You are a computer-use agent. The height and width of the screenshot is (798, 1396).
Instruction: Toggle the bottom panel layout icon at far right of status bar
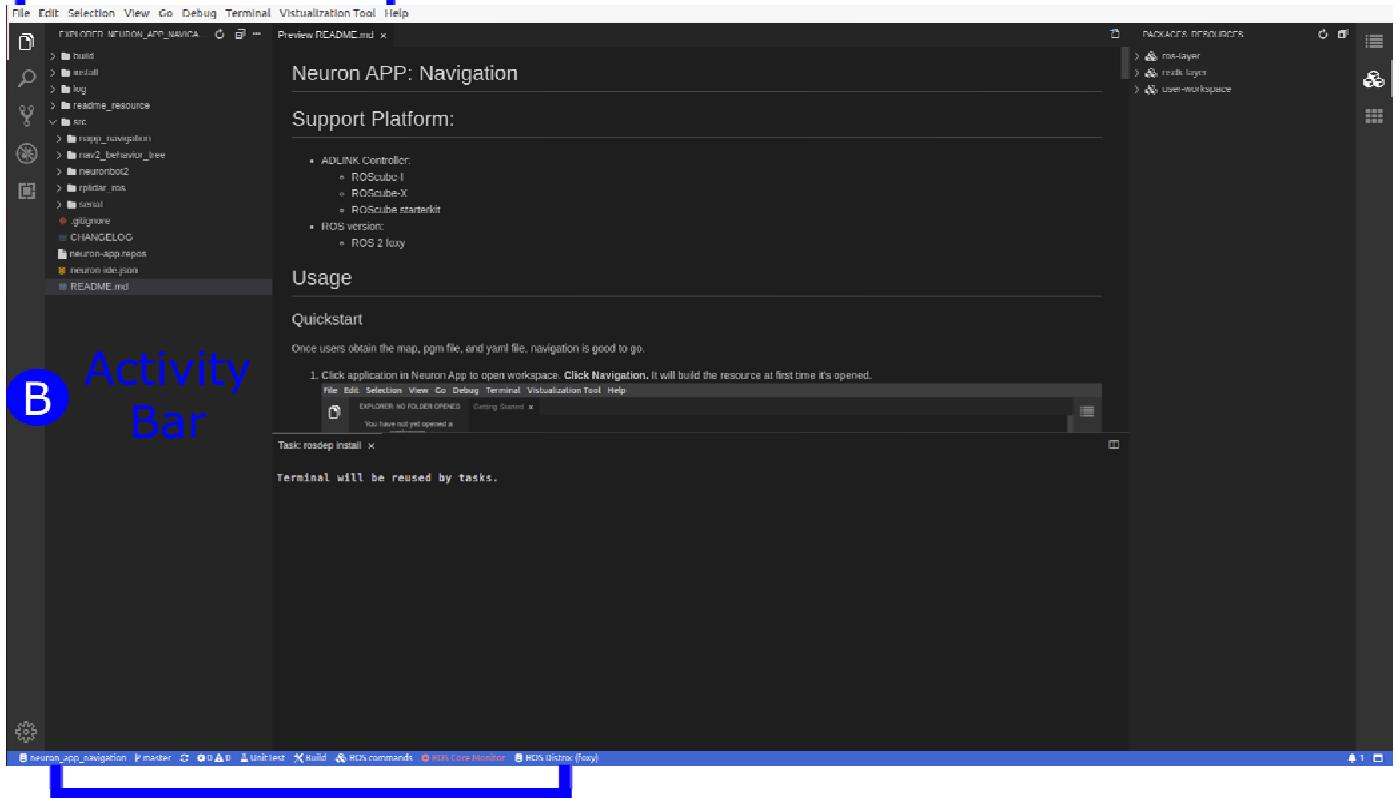point(1380,758)
